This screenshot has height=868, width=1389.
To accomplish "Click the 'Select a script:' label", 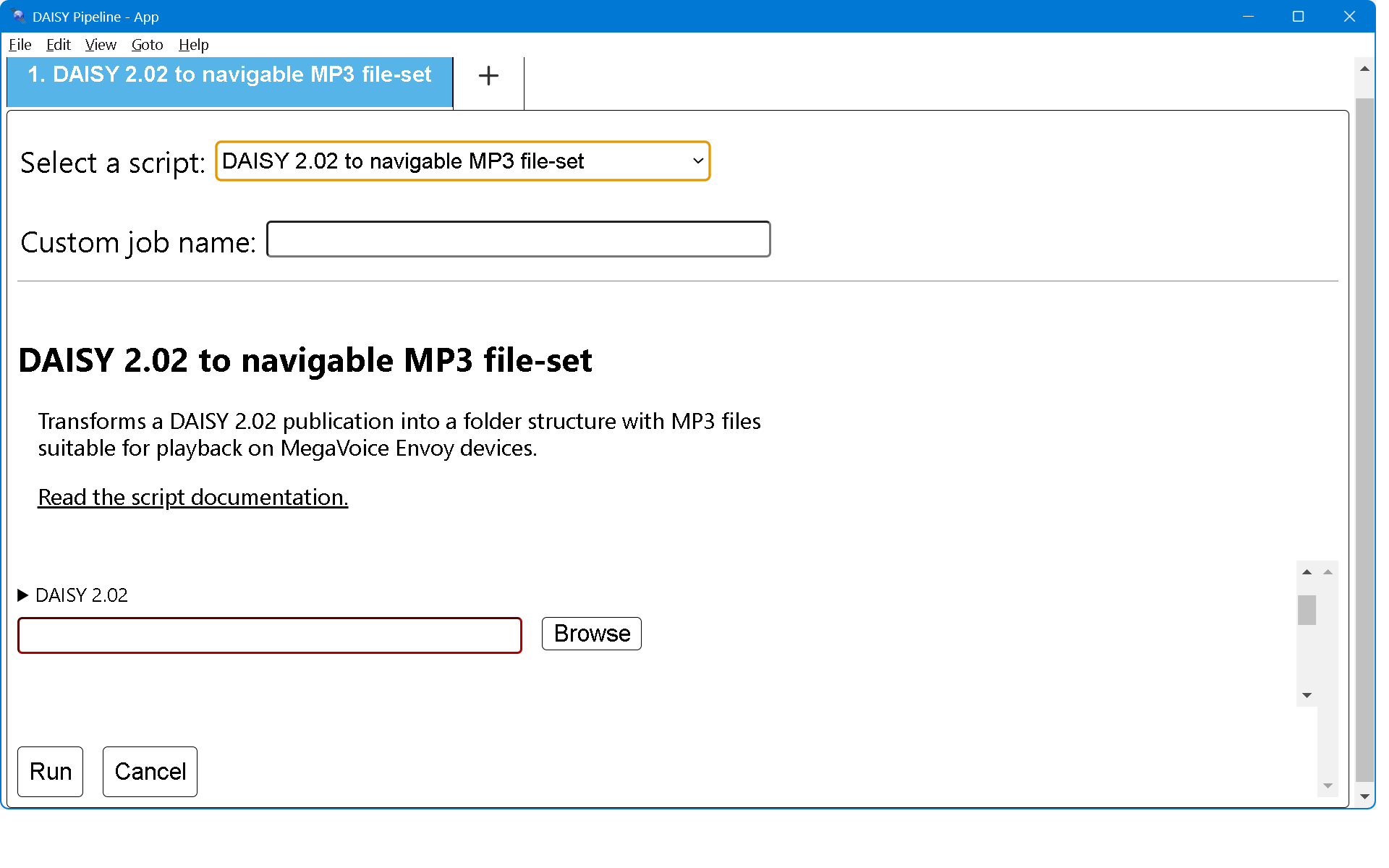I will click(113, 163).
